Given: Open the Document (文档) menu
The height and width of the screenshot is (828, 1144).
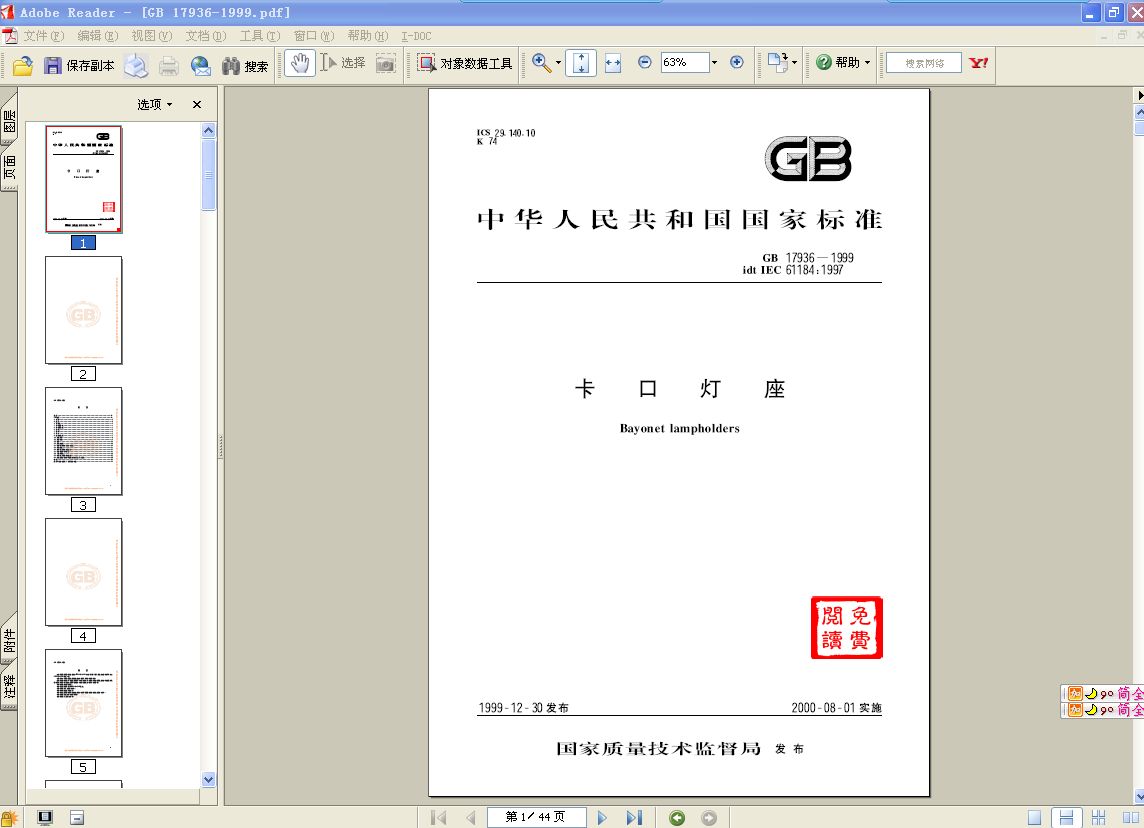Looking at the screenshot, I should [206, 36].
